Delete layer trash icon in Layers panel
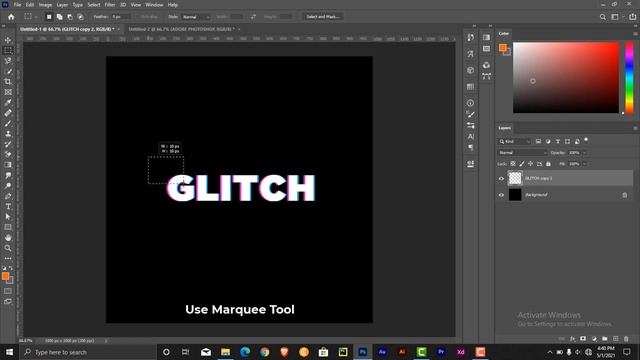Viewport: 640px width, 360px height. pos(626,339)
